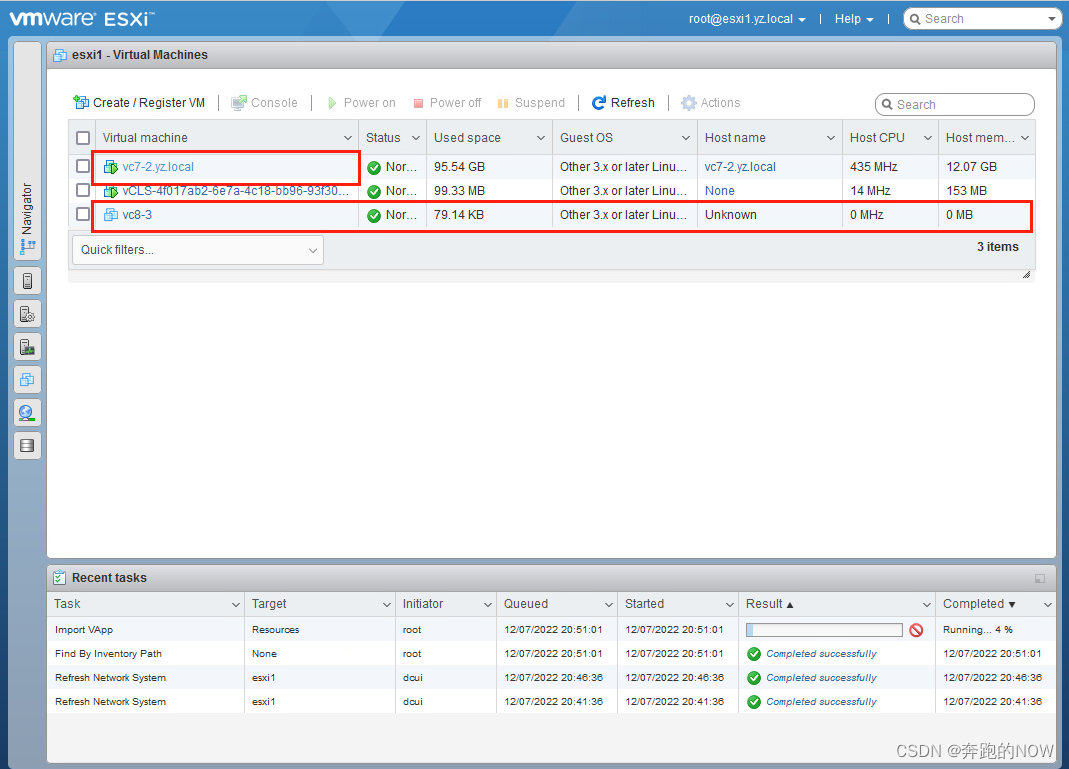
Task: Open Manage icon in Navigator sidebar
Action: point(27,314)
